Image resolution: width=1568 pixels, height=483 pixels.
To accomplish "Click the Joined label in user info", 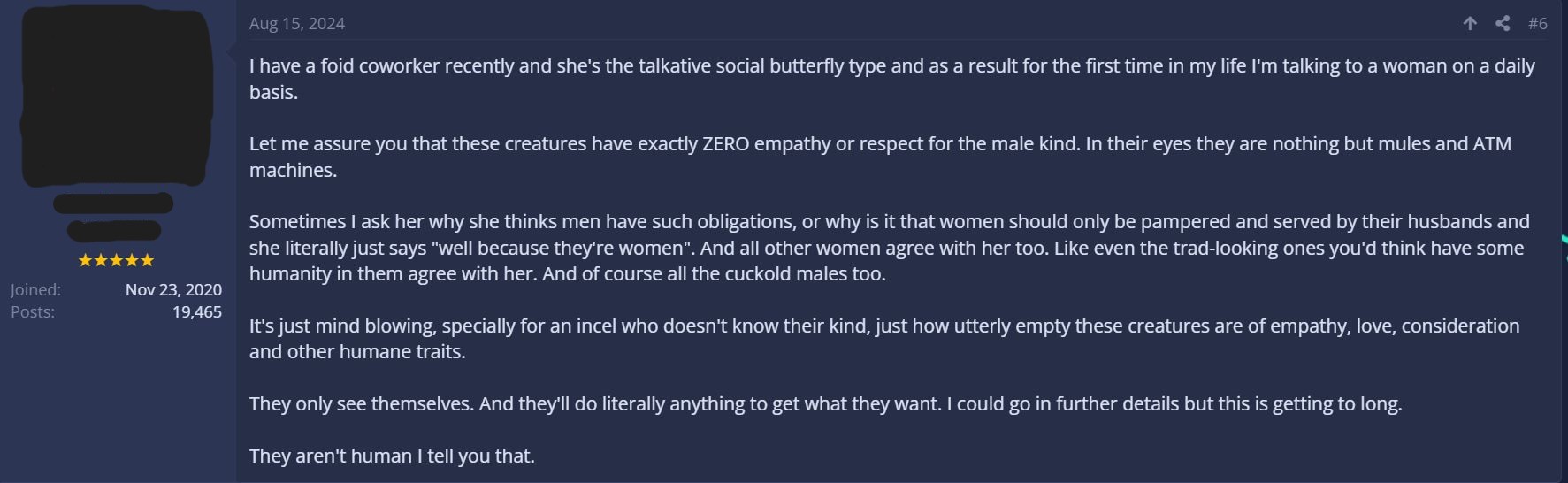I will tap(35, 290).
